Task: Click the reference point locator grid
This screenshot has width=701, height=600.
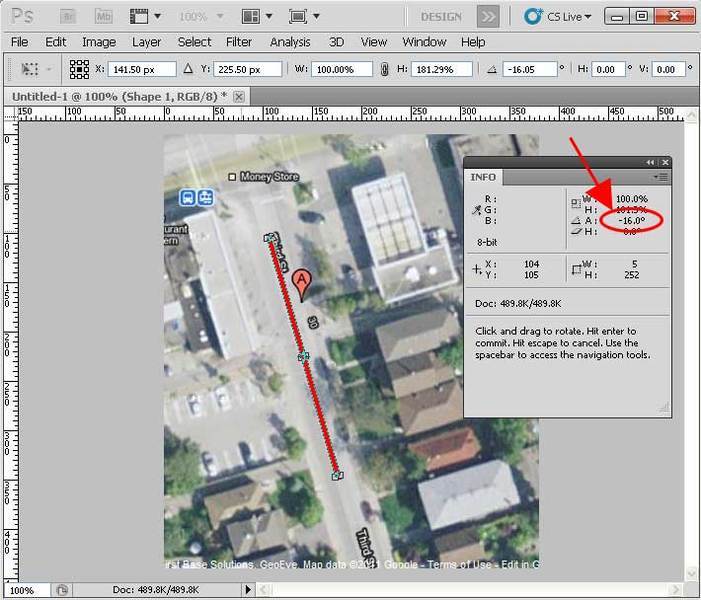Action: [79, 70]
